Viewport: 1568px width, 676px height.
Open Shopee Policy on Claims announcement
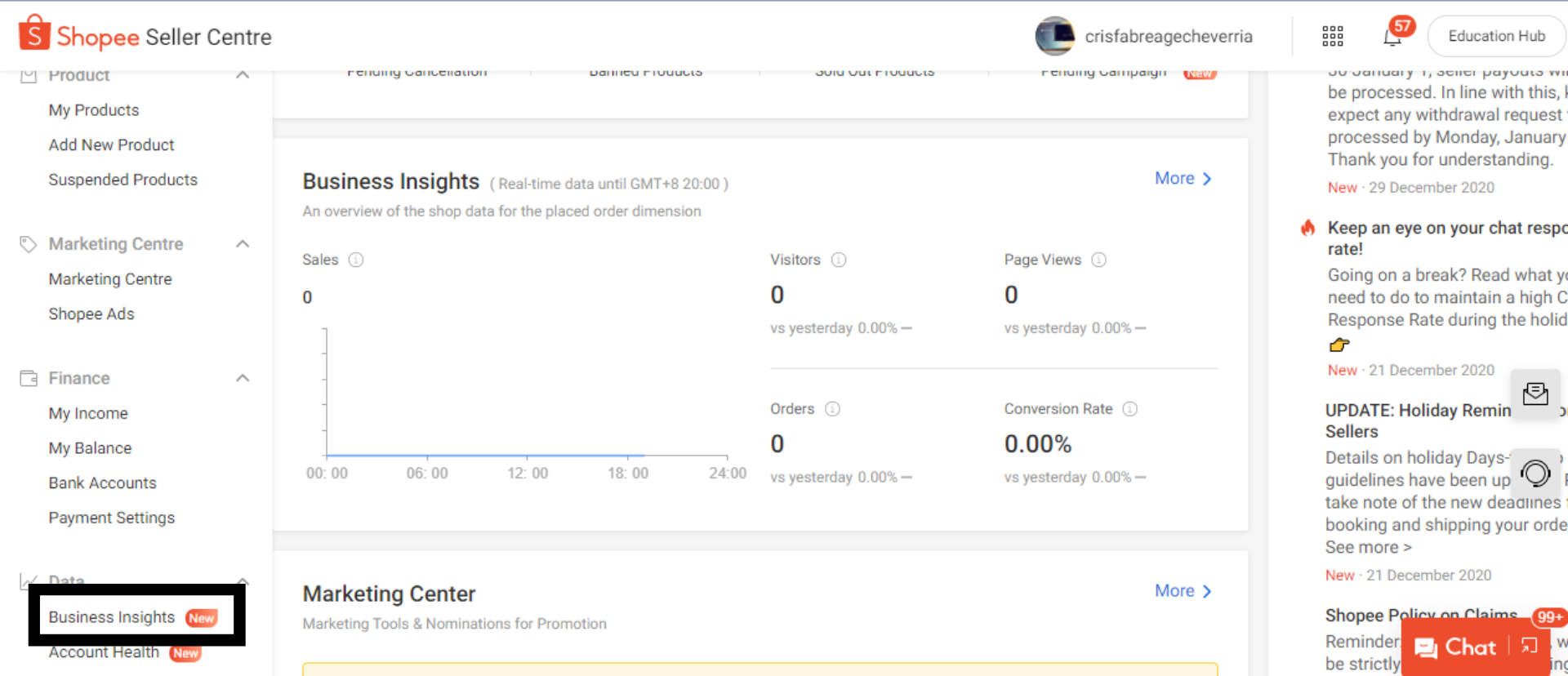pyautogui.click(x=1421, y=616)
